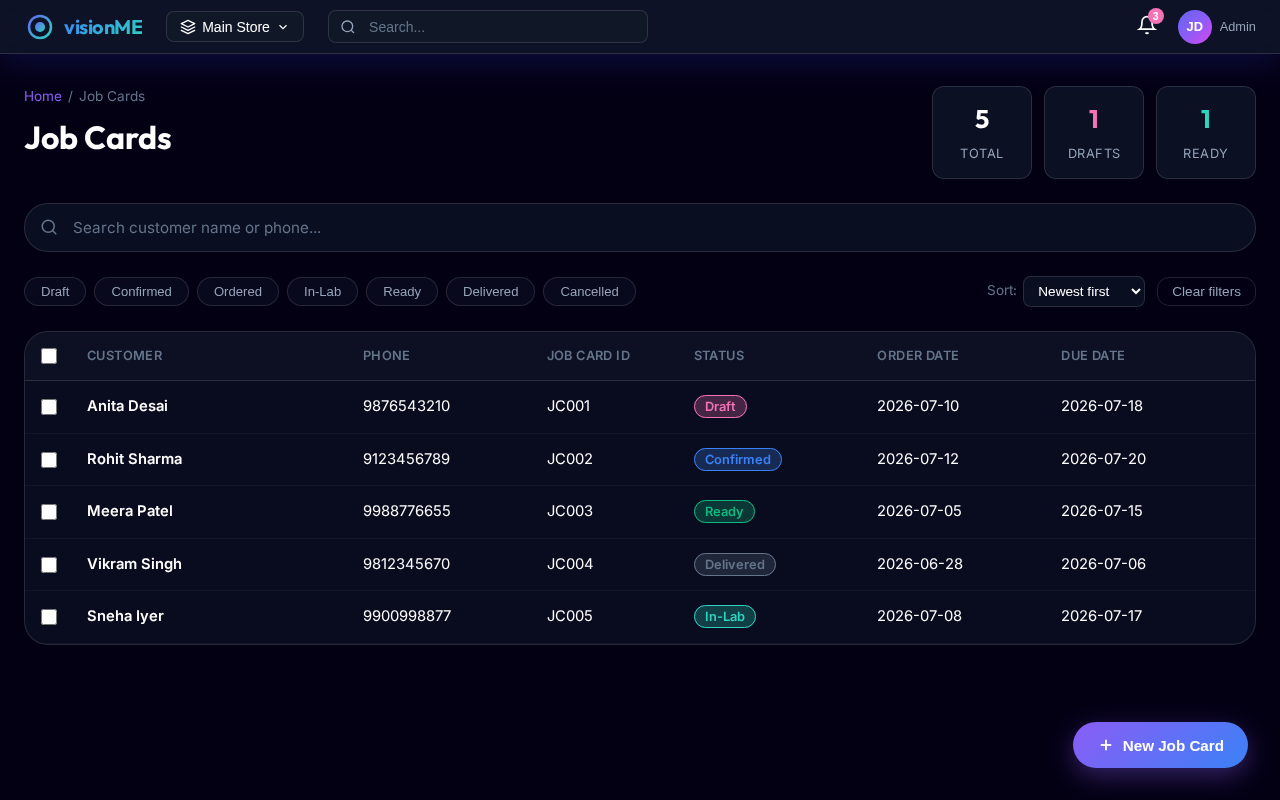Viewport: 1280px width, 800px height.
Task: Click phone number 9988776655
Action: [x=407, y=511]
